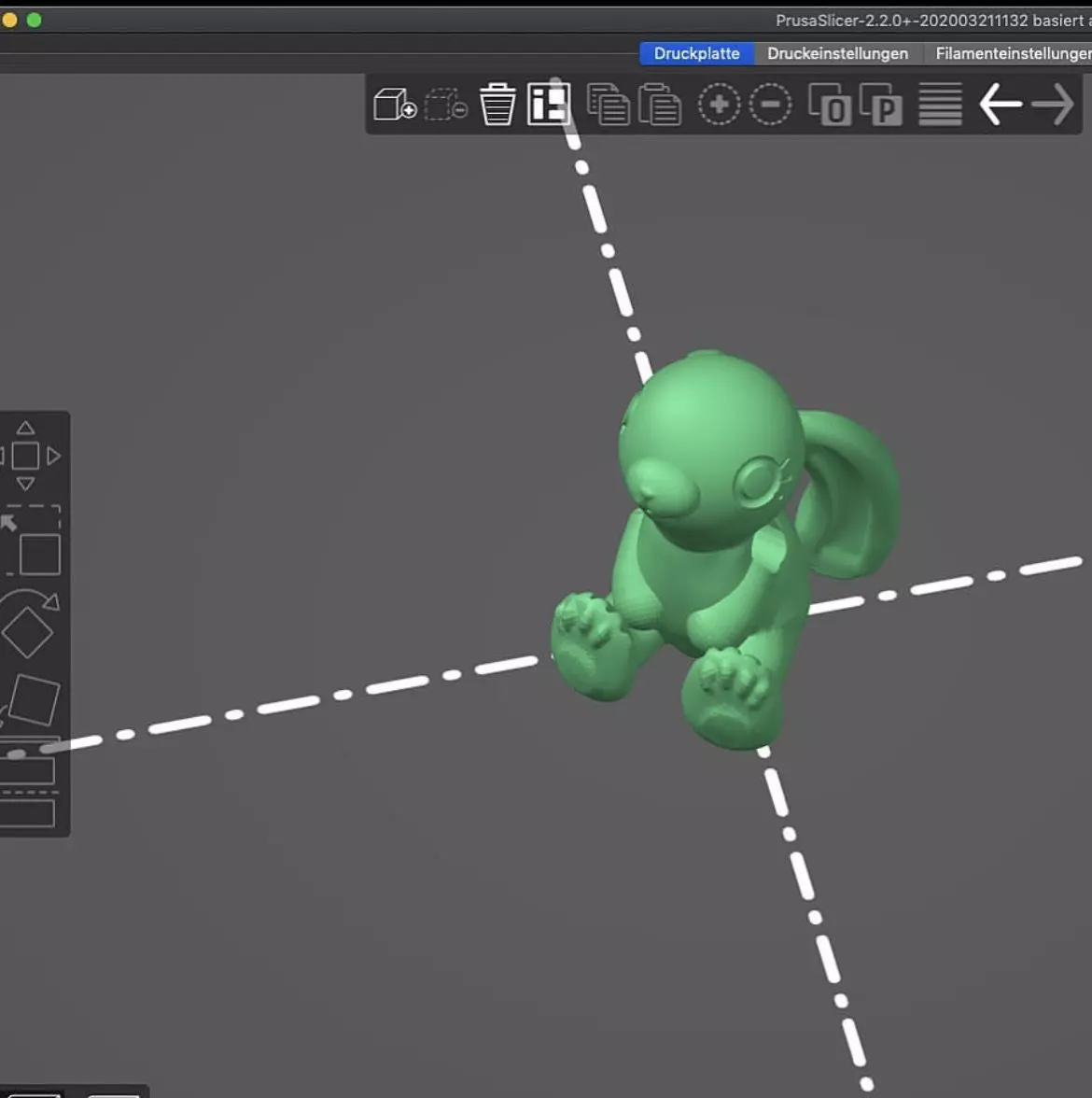The image size is (1092, 1098).
Task: Click the Paste clipboard icon
Action: (659, 105)
